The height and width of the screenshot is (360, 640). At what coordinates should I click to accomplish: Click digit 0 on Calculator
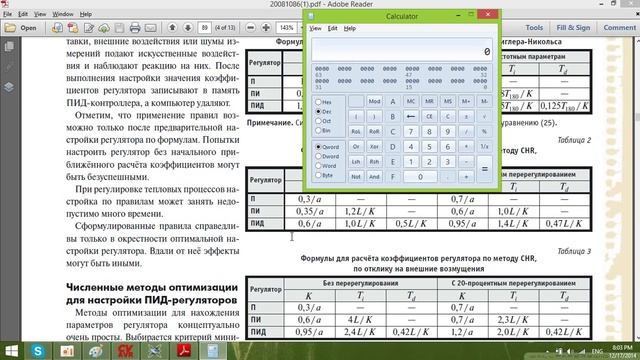(x=420, y=177)
